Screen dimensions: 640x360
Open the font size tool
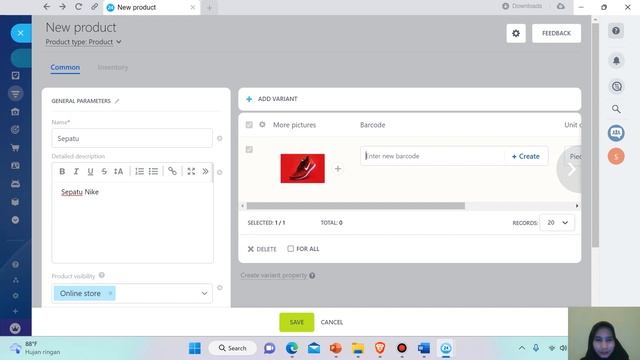pos(118,171)
